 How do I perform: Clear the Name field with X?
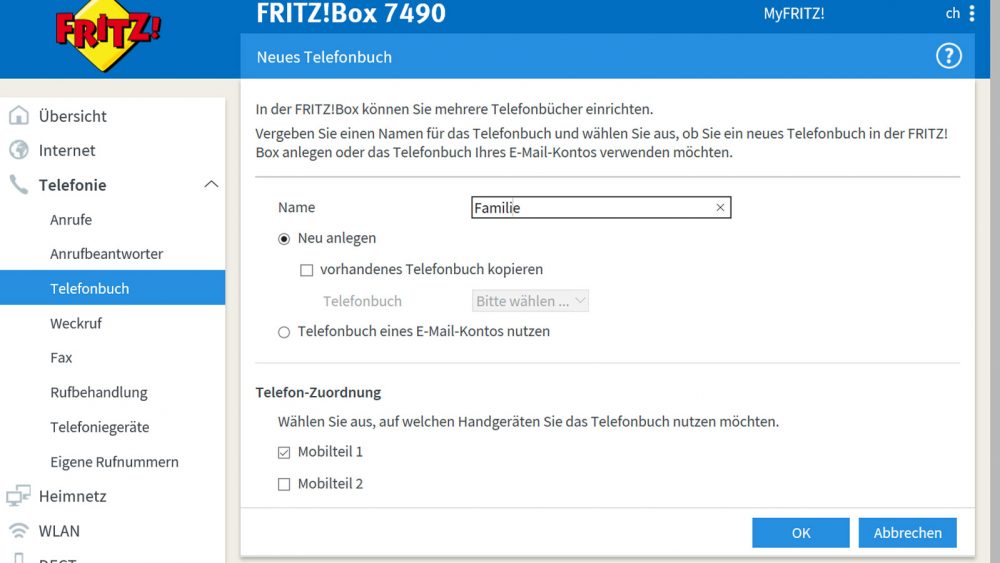tap(720, 207)
